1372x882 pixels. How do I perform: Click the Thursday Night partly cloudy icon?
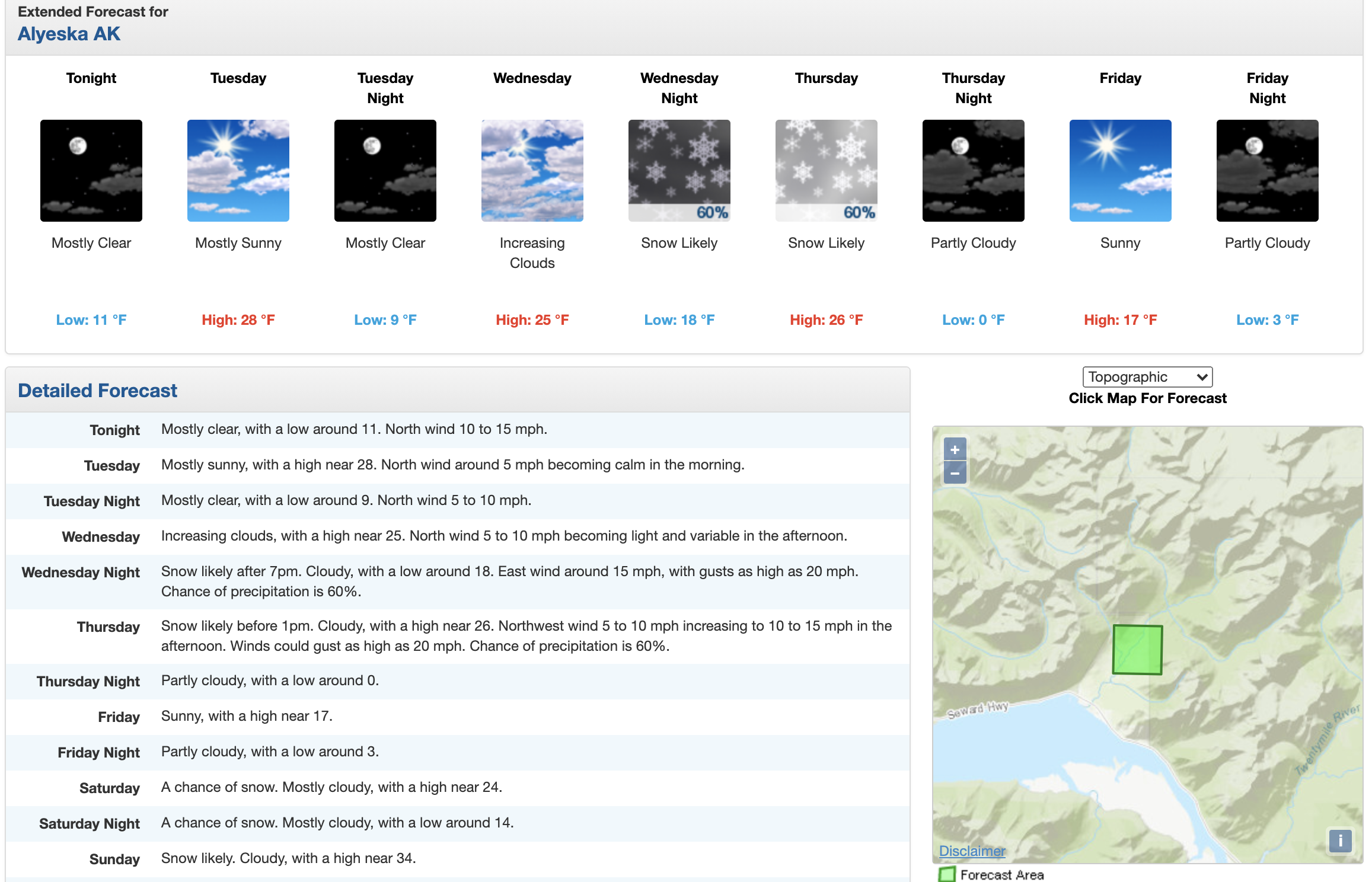[x=974, y=171]
